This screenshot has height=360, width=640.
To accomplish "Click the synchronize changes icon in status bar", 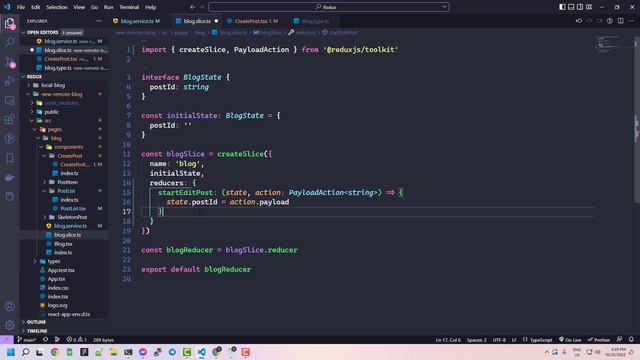I will pos(45,340).
